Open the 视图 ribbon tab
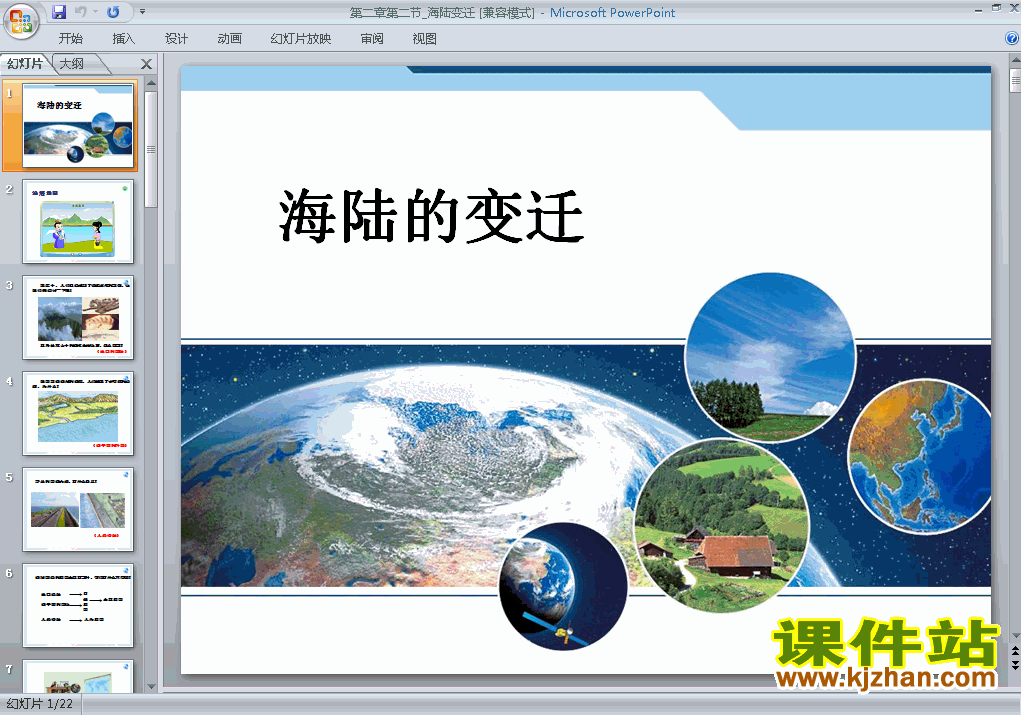The height and width of the screenshot is (715, 1021). tap(425, 38)
